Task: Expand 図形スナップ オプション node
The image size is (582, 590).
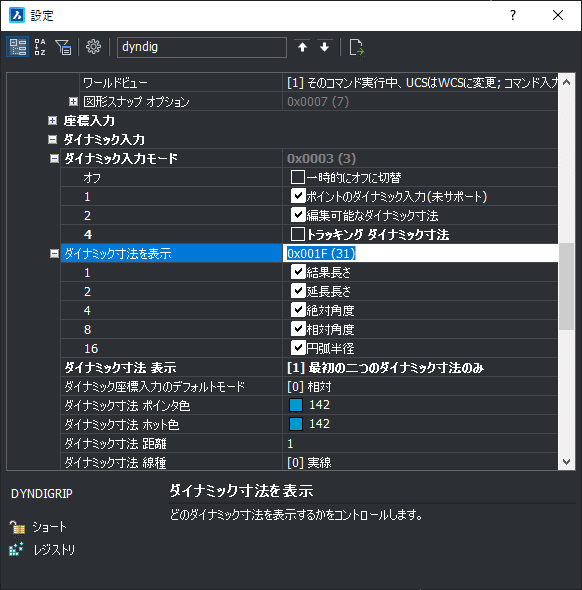Action: point(73,102)
